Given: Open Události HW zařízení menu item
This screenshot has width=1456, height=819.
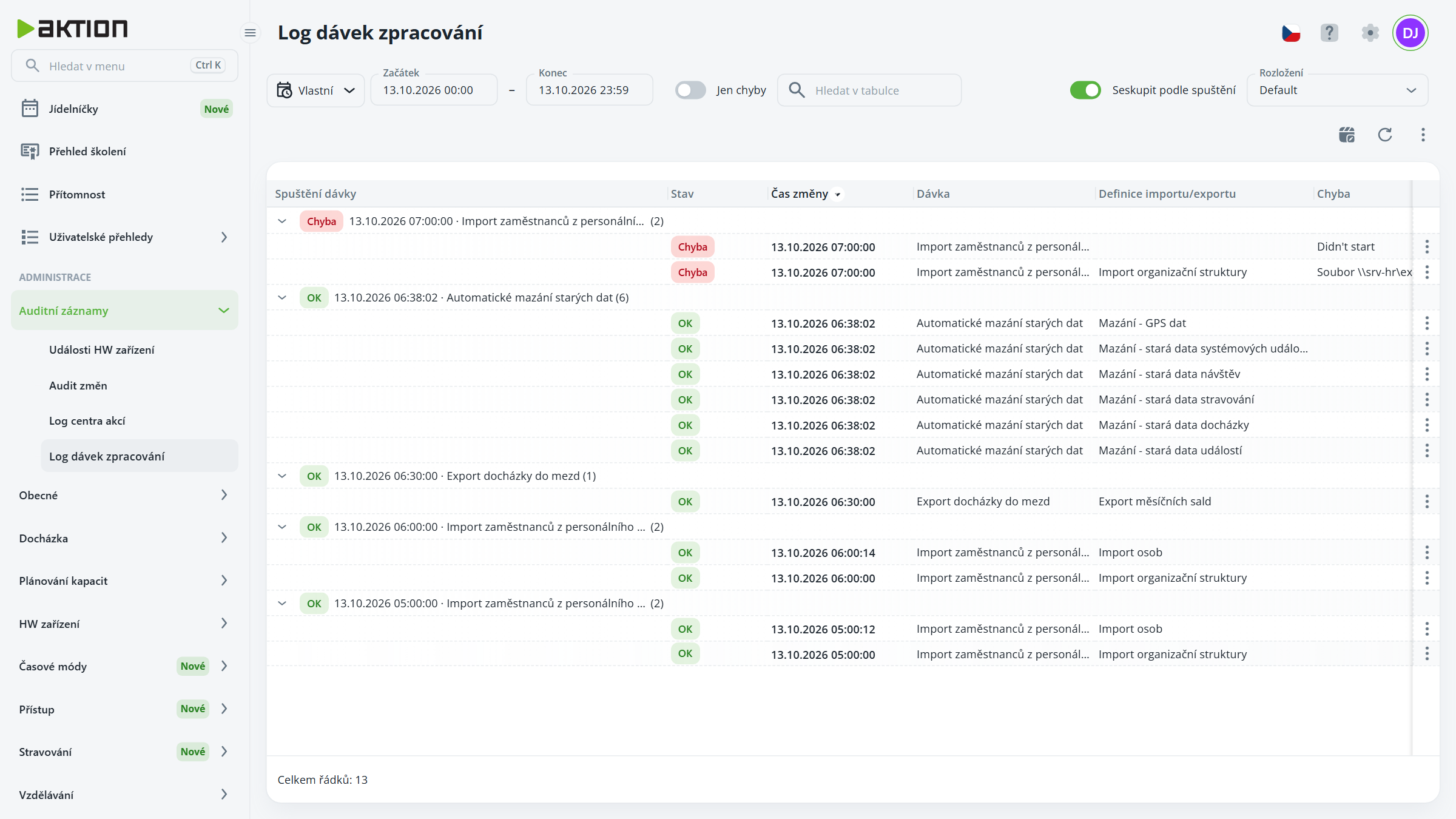Looking at the screenshot, I should coord(102,350).
